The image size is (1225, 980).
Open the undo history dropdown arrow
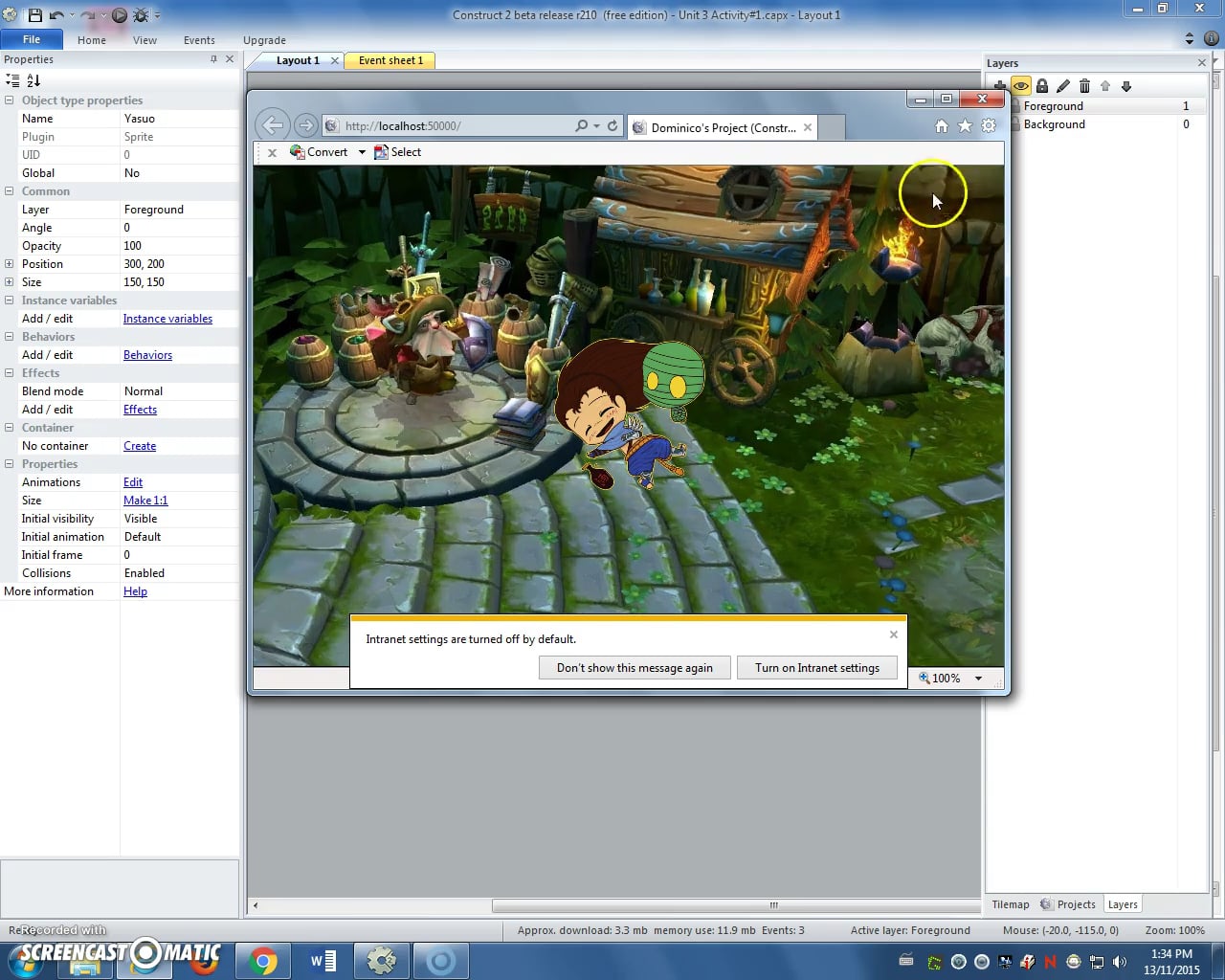[72, 15]
